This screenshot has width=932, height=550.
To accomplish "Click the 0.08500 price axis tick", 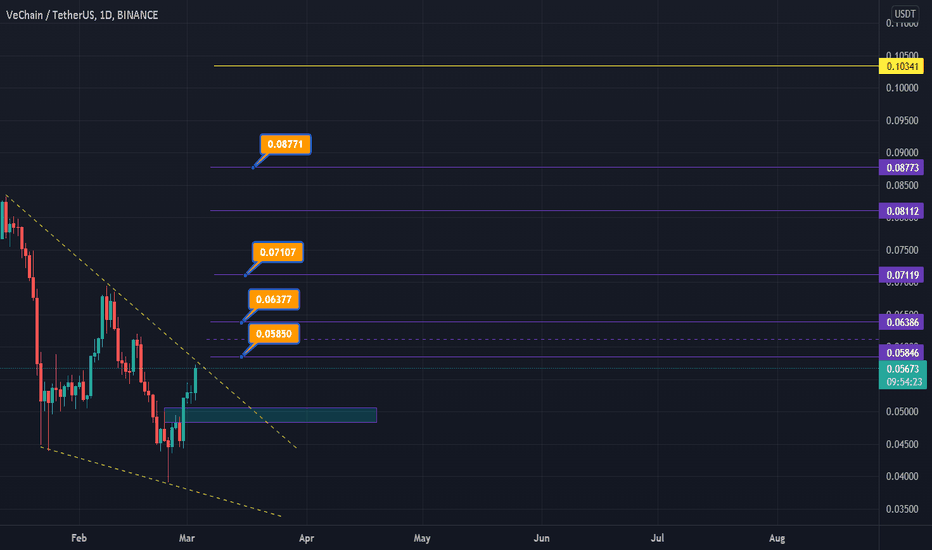I will (902, 186).
